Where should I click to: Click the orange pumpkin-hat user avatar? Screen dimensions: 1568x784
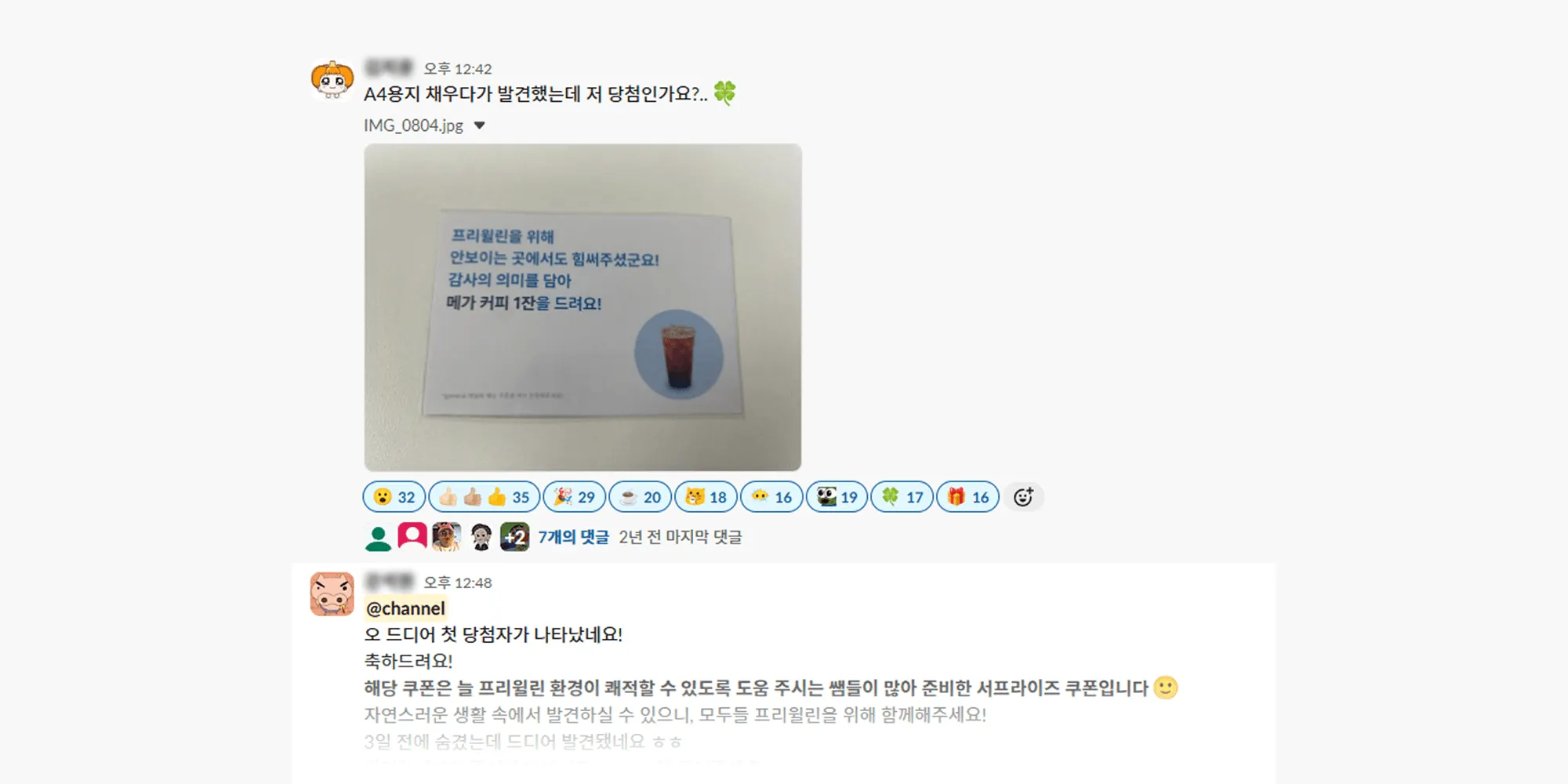tap(332, 80)
